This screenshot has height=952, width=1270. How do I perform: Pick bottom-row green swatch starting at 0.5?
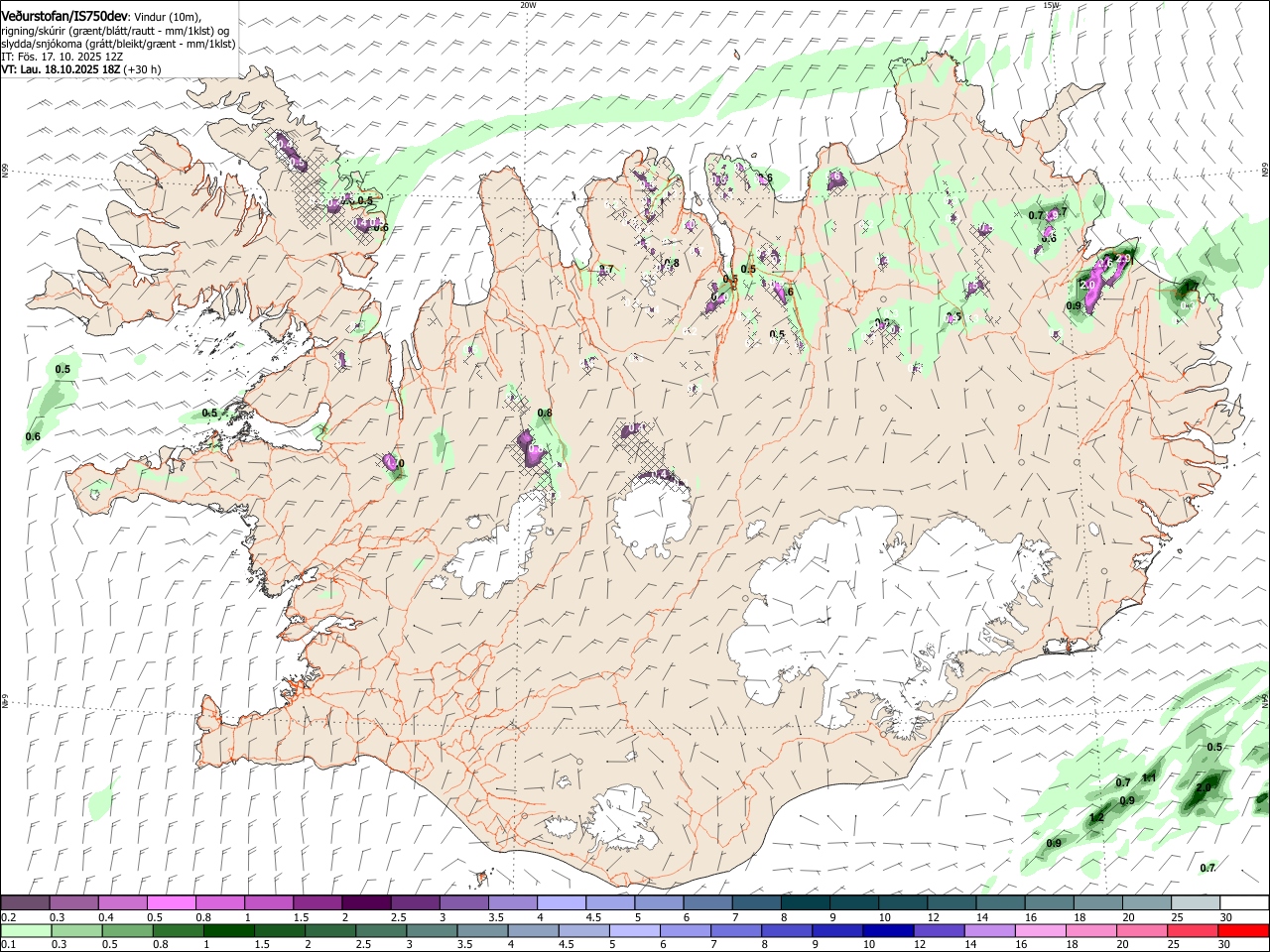click(x=128, y=930)
